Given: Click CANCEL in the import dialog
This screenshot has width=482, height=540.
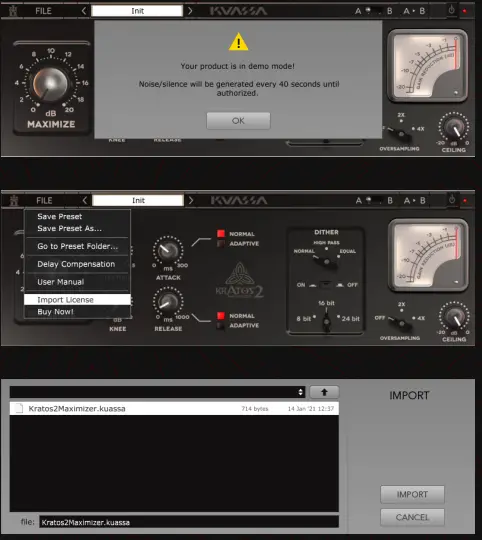Looking at the screenshot, I should pos(412,517).
